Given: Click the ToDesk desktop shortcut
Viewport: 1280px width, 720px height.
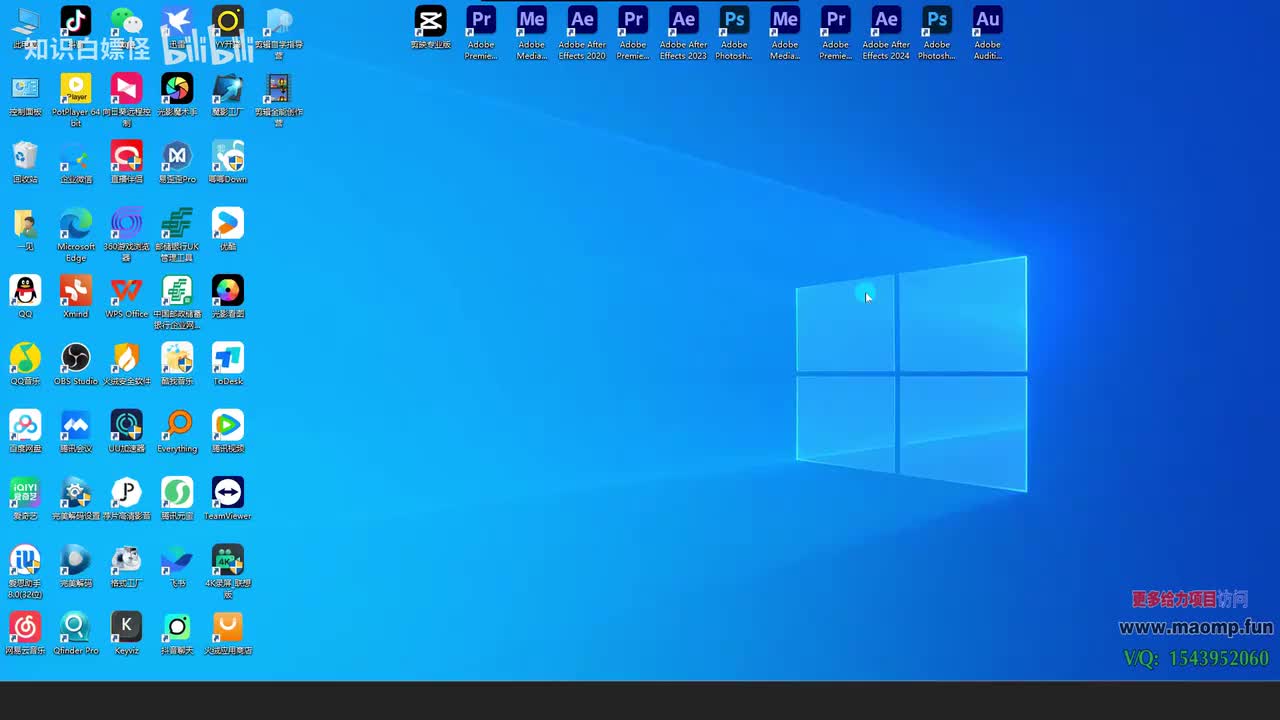Looking at the screenshot, I should tap(228, 358).
